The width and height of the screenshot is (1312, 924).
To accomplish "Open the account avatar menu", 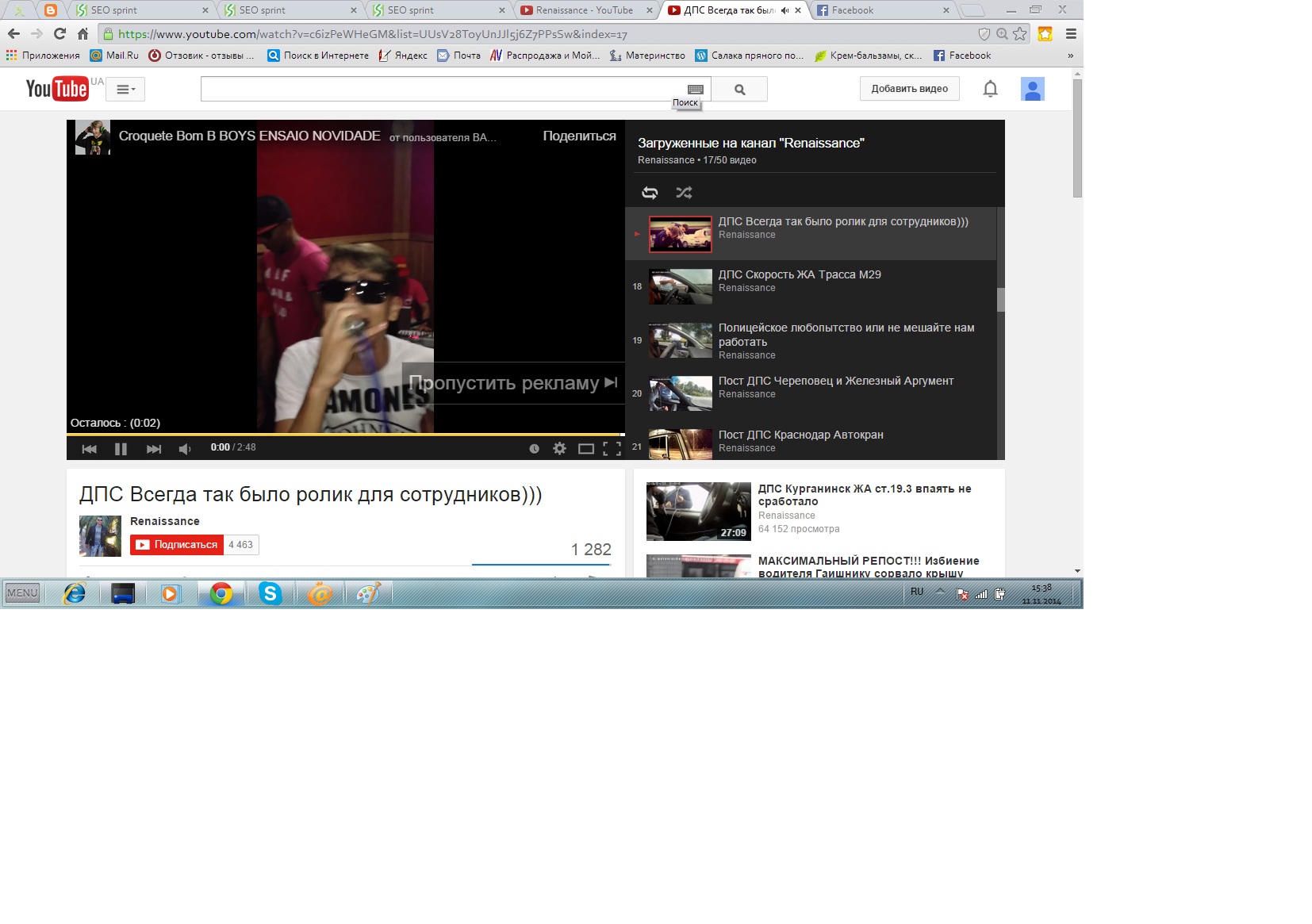I will pos(1032,89).
